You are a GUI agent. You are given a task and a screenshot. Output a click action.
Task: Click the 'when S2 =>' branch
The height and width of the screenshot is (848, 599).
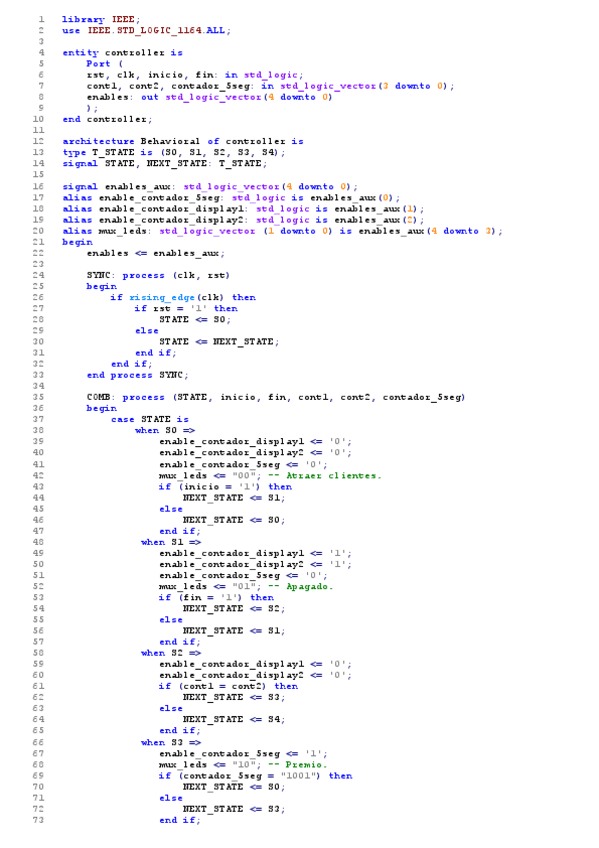click(x=171, y=653)
